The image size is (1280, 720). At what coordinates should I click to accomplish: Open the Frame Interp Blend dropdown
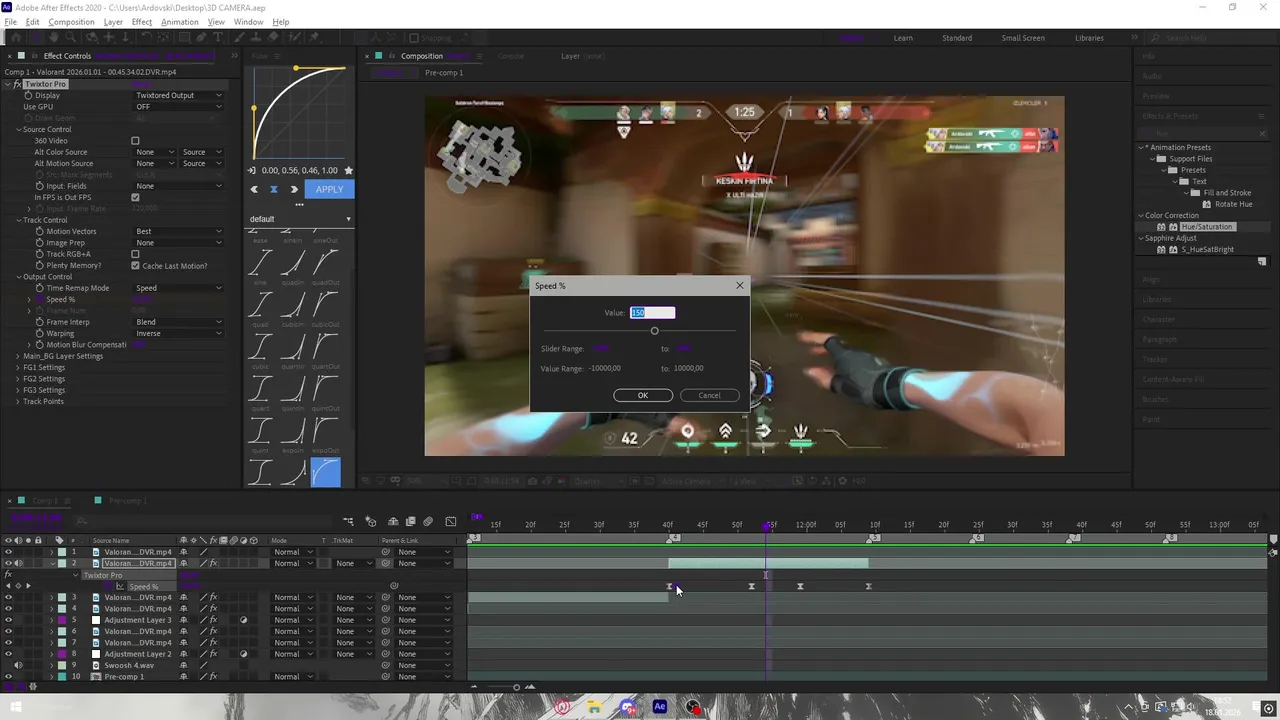pyautogui.click(x=178, y=322)
